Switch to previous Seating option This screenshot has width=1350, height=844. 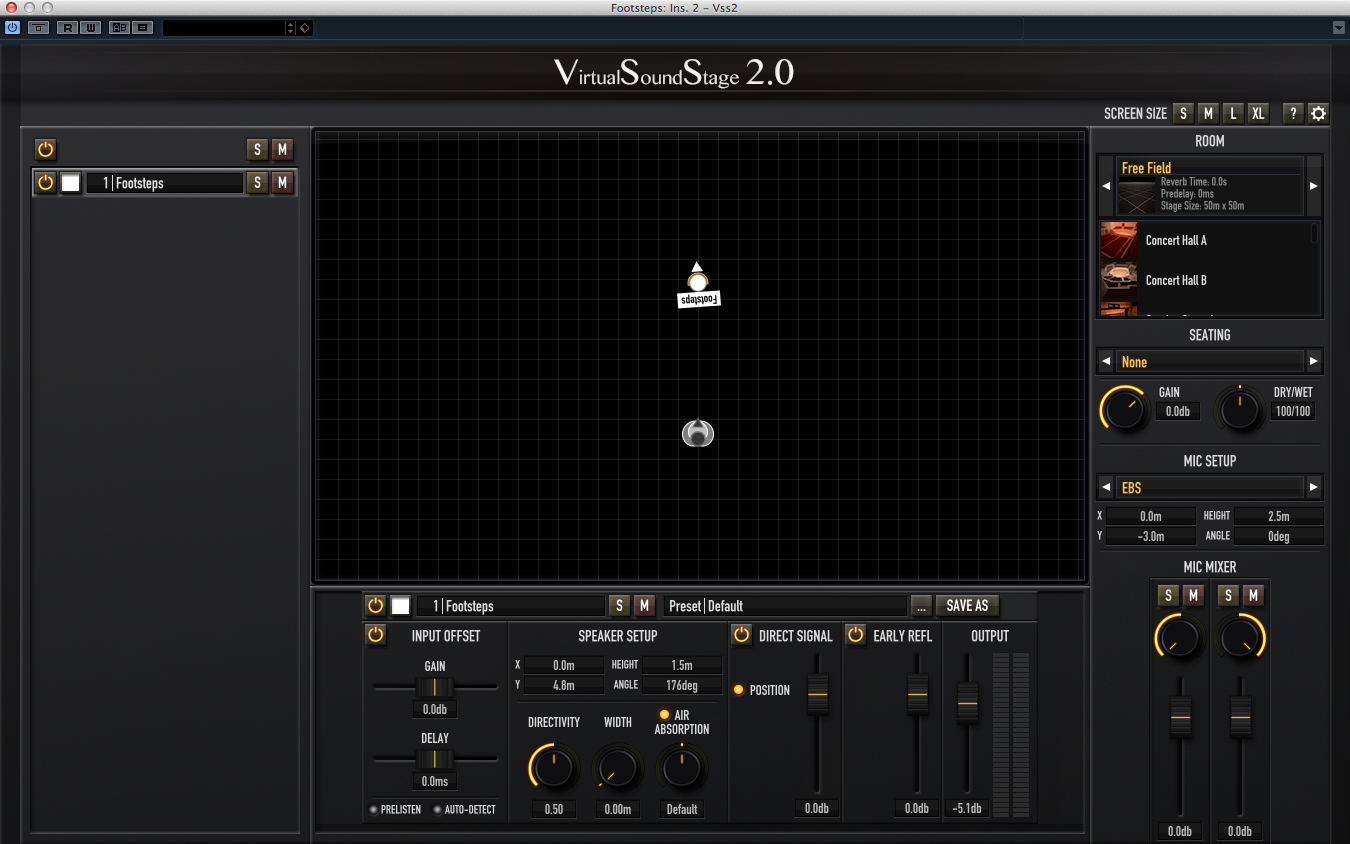[1106, 362]
